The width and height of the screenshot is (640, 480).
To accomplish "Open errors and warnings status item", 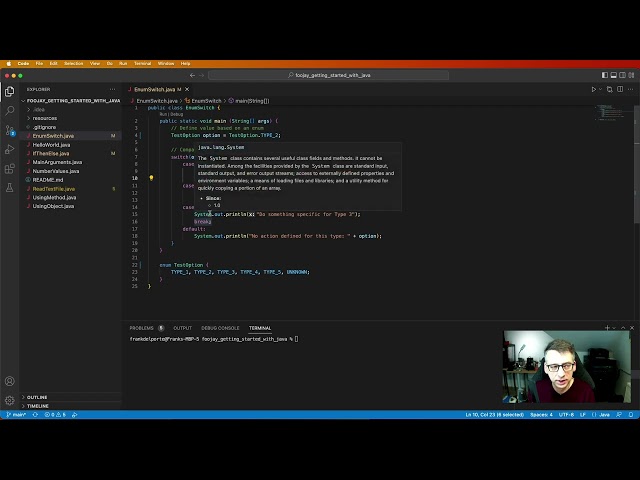I will tap(55, 415).
